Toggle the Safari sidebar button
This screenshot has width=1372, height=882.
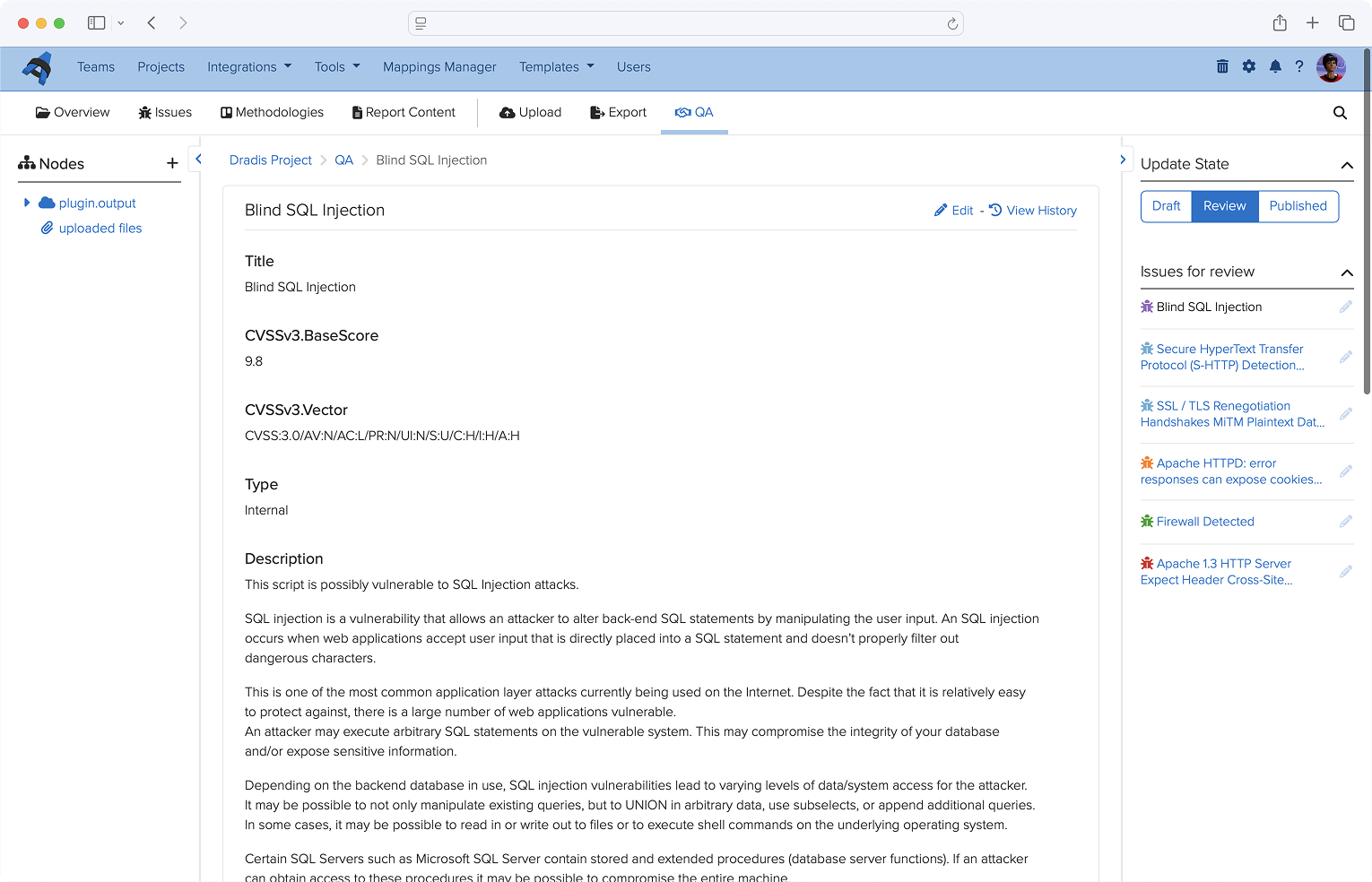click(96, 22)
